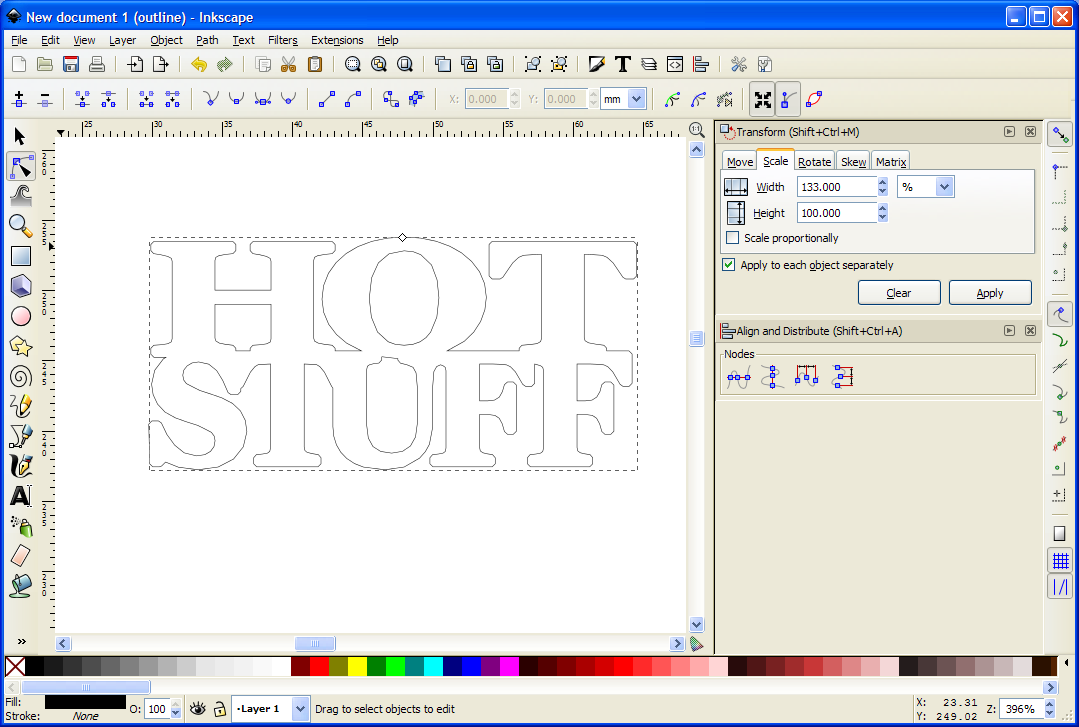Open the Path menu
Viewport: 1079px width, 727px height.
[207, 40]
